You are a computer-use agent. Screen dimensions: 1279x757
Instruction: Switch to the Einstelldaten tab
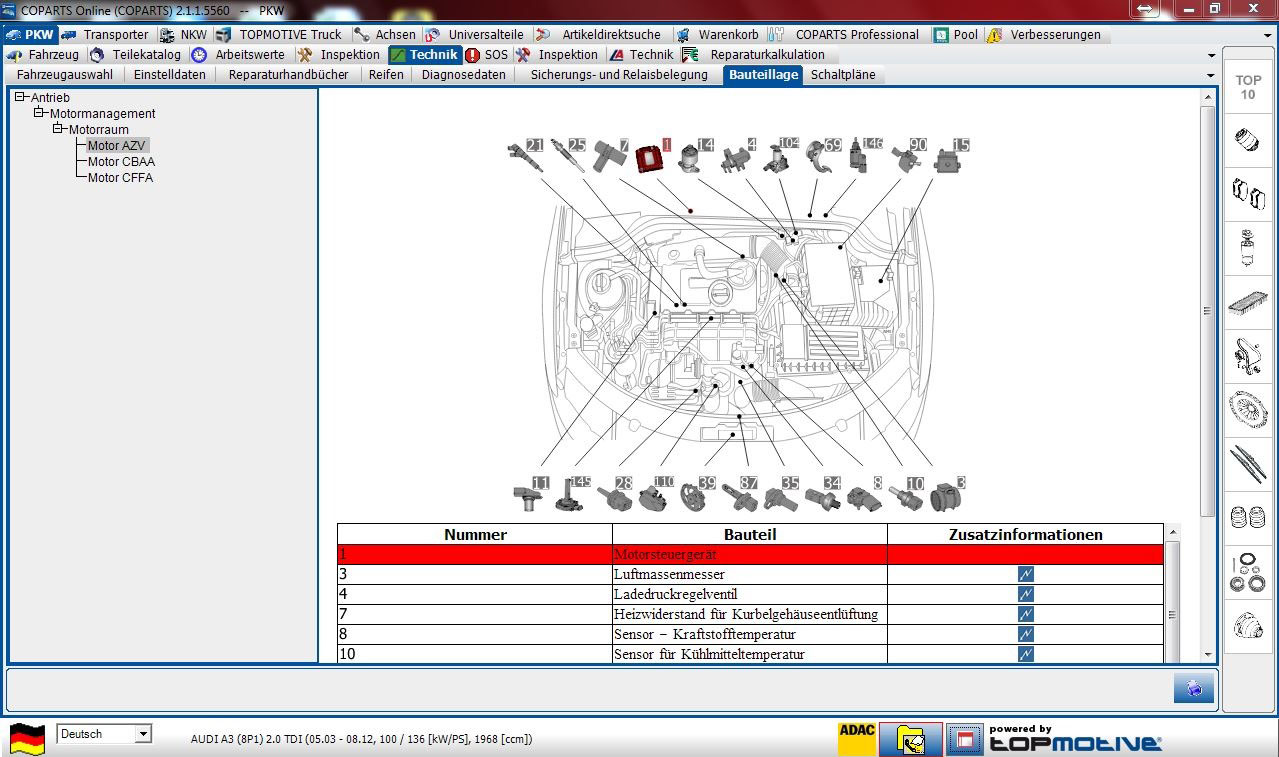pyautogui.click(x=170, y=75)
